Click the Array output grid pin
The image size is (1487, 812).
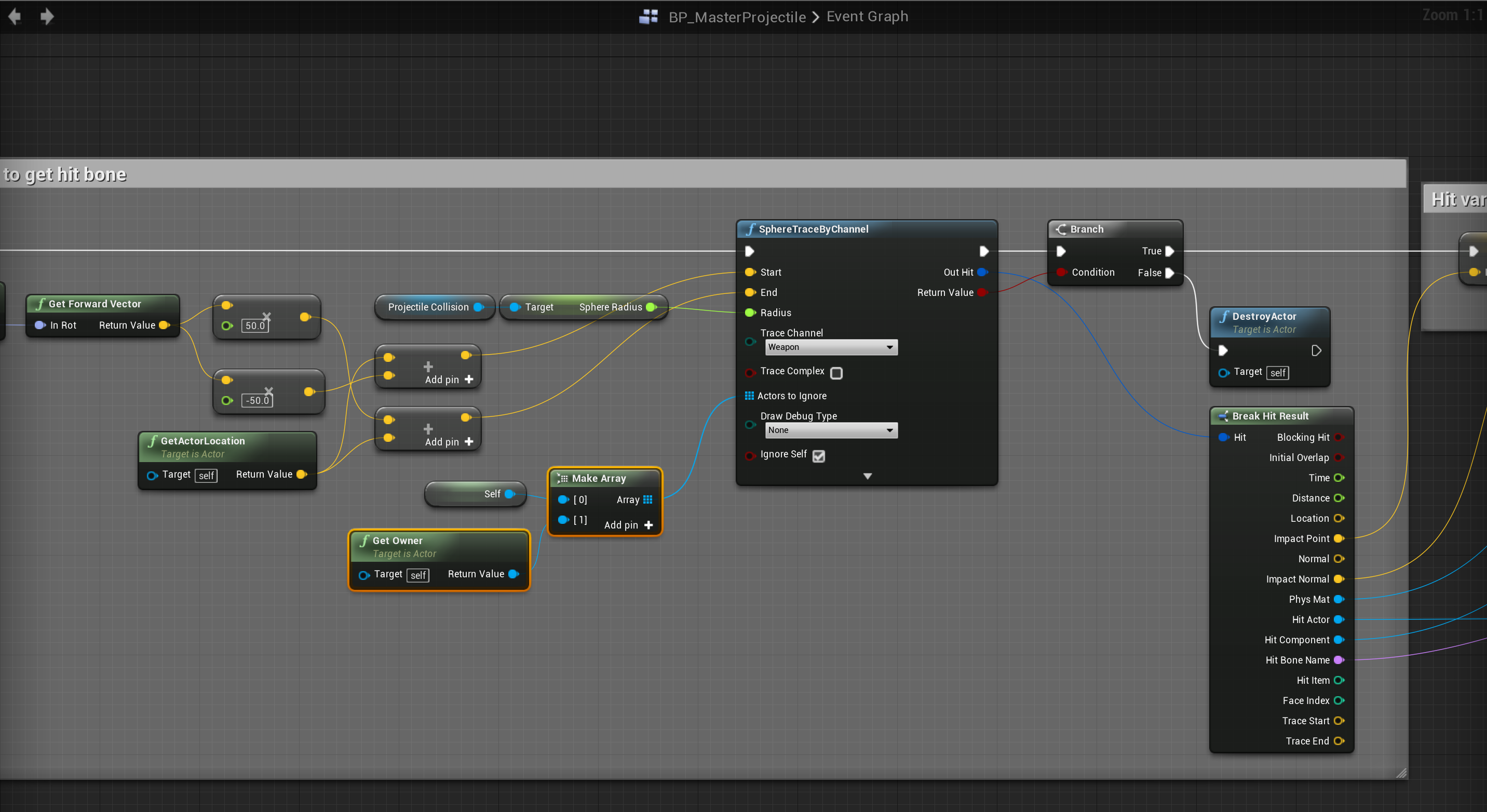pos(647,500)
